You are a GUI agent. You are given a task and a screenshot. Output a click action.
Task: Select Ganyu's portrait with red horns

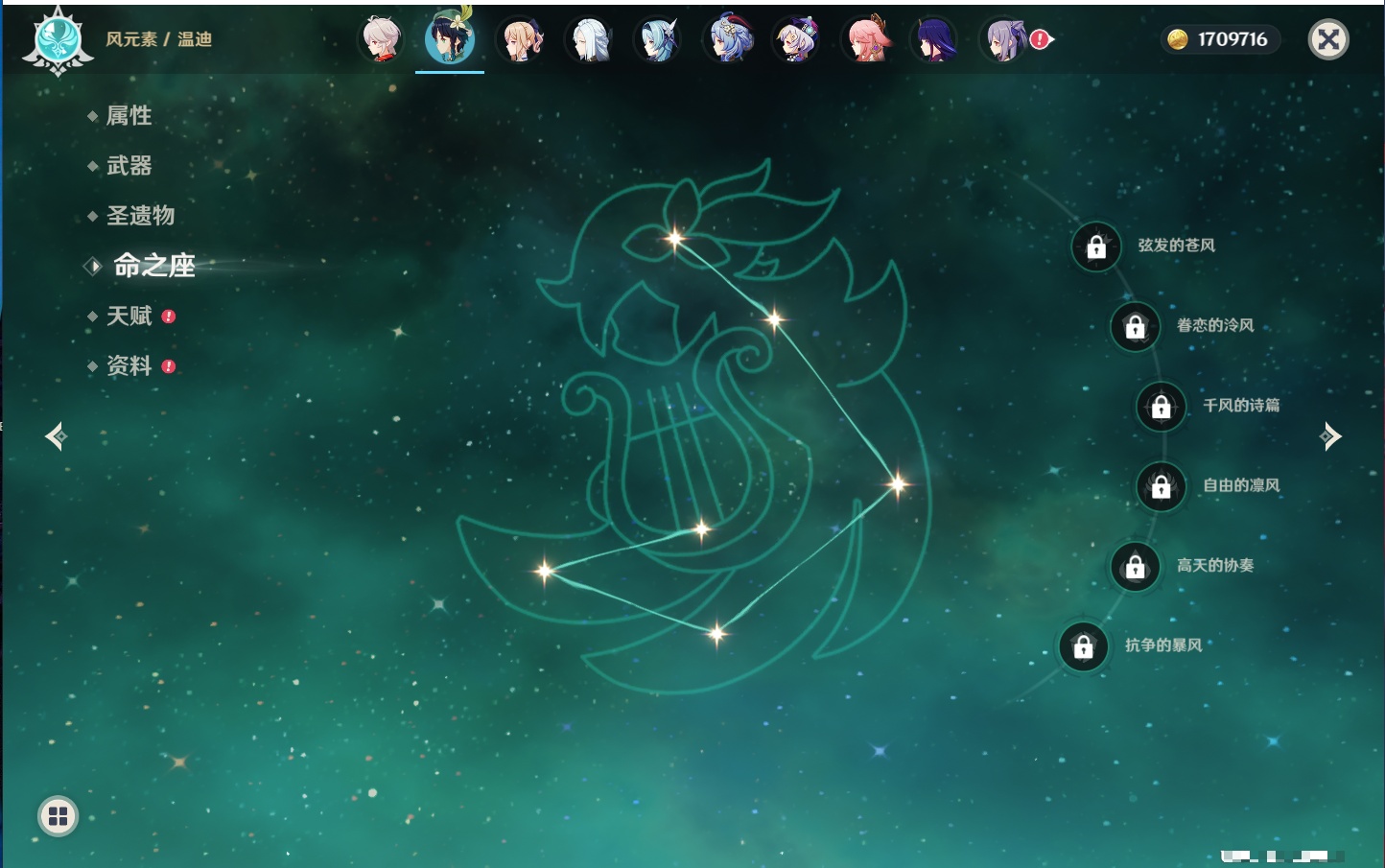coord(730,39)
